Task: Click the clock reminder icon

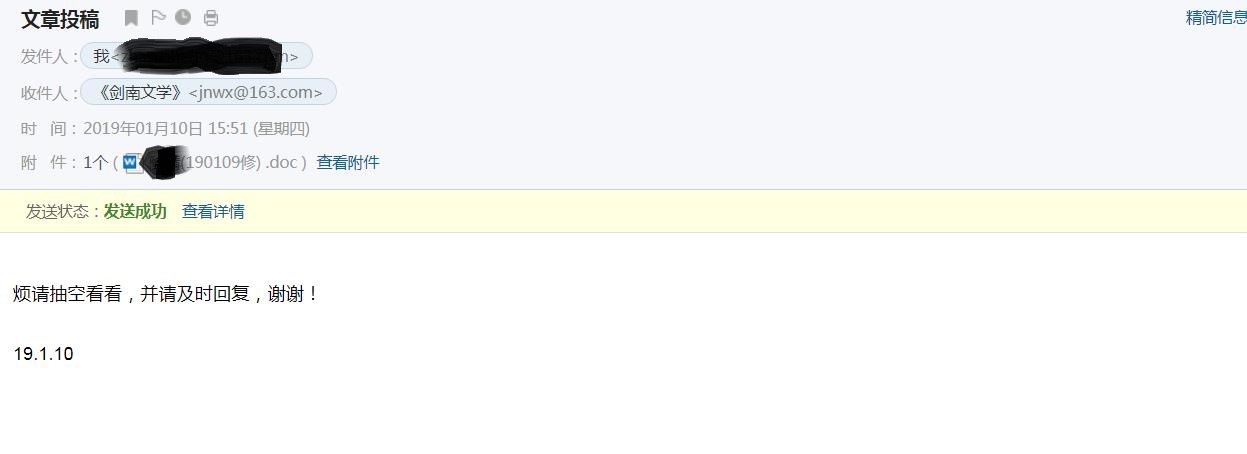Action: 183,17
